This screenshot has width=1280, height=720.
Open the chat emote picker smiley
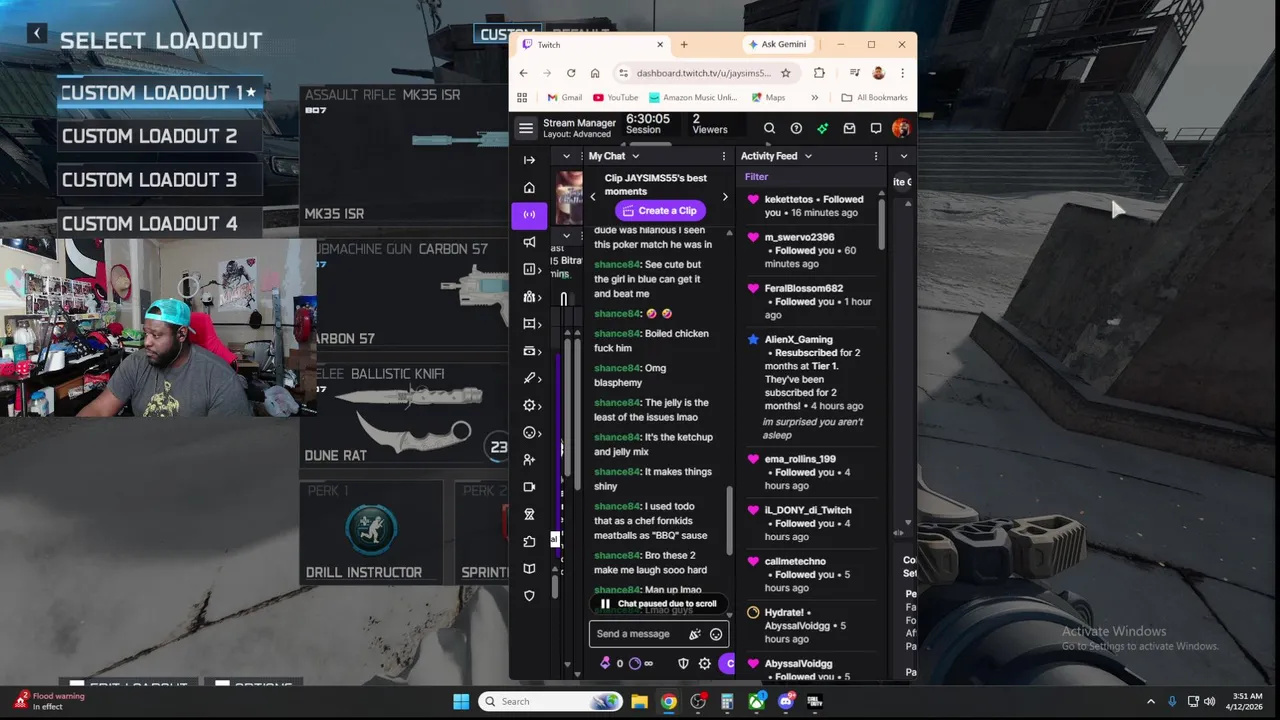pyautogui.click(x=716, y=634)
